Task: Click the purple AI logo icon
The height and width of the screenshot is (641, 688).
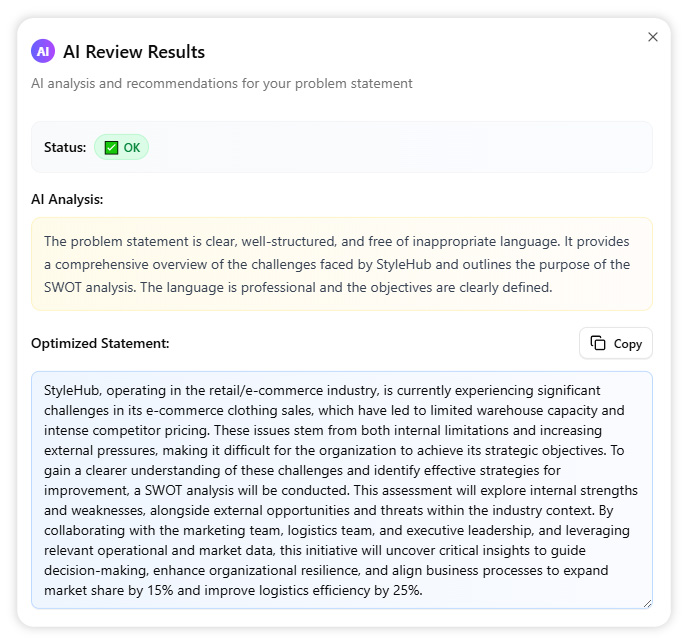Action: pos(43,51)
